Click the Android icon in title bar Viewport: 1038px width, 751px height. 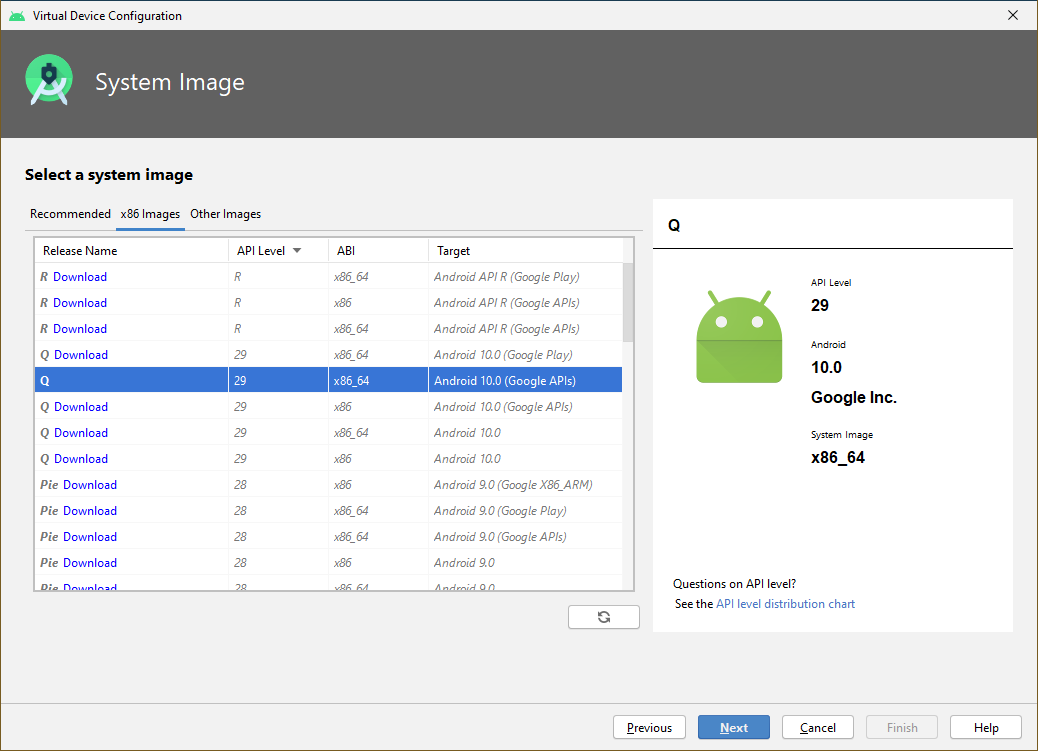(x=17, y=15)
